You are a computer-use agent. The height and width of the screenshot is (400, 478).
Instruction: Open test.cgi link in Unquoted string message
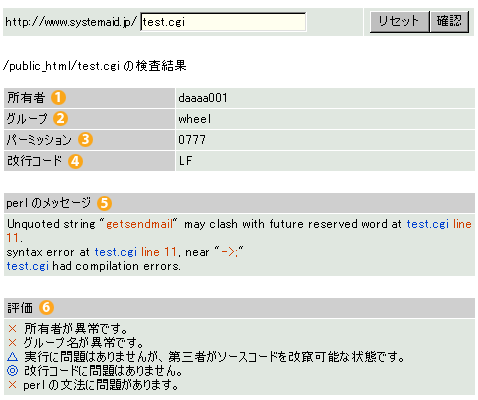[428, 224]
